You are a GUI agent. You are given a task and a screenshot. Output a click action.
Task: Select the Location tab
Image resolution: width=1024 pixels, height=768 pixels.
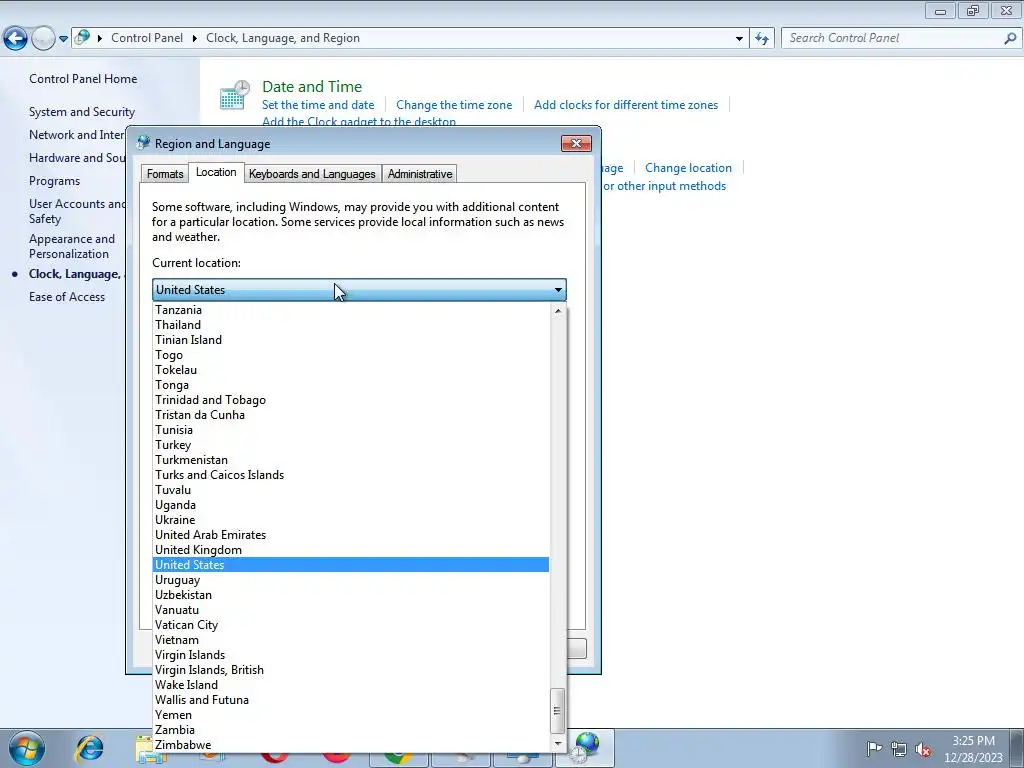coord(216,172)
